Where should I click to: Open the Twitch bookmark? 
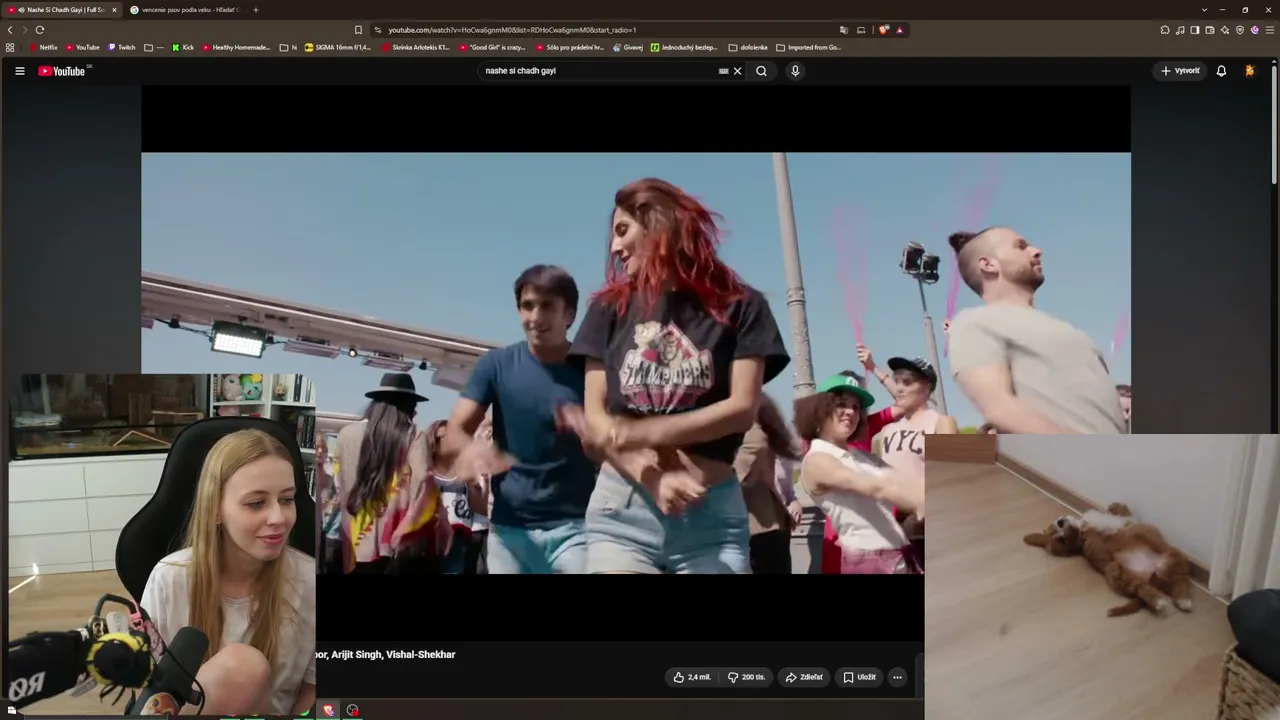[121, 47]
